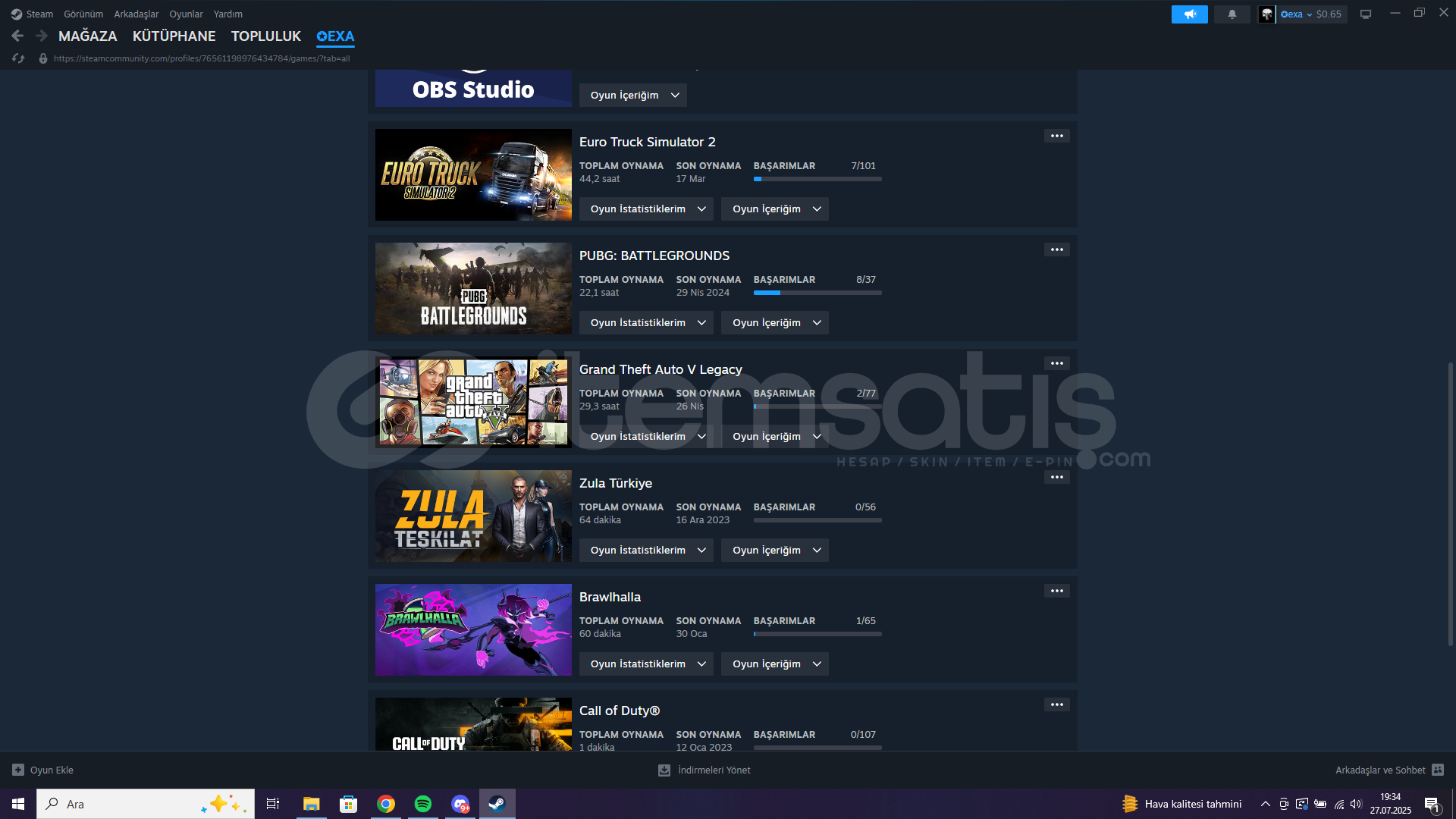Screen dimensions: 1456x819
Task: Click the back navigation arrow
Action: (17, 36)
